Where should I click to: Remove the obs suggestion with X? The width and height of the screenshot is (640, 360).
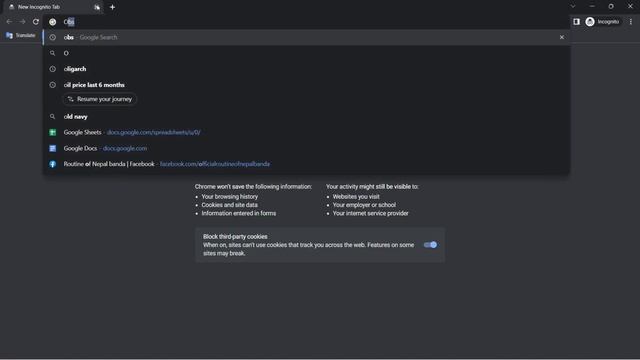562,37
